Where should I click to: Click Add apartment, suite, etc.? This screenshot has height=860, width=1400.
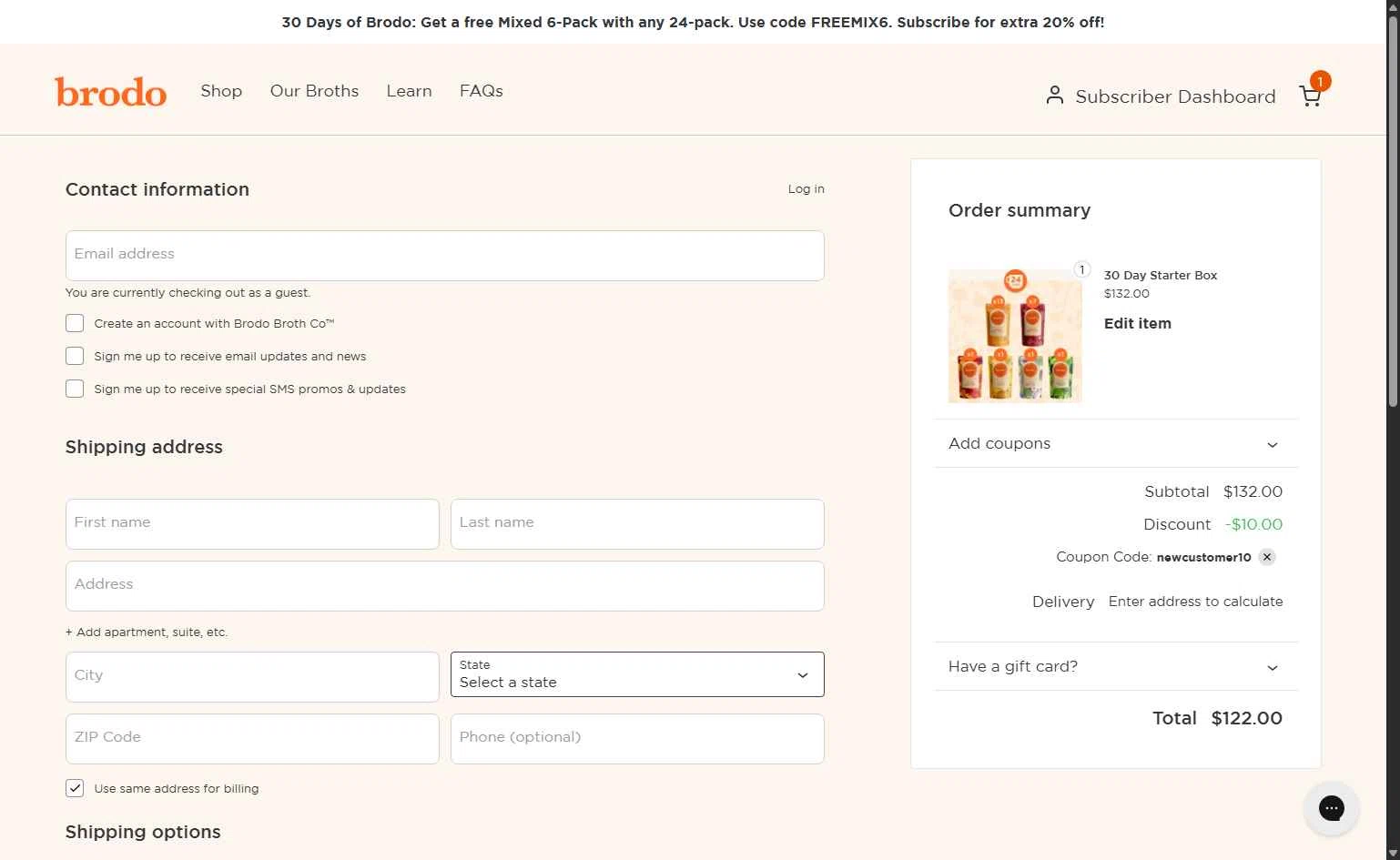click(x=147, y=632)
